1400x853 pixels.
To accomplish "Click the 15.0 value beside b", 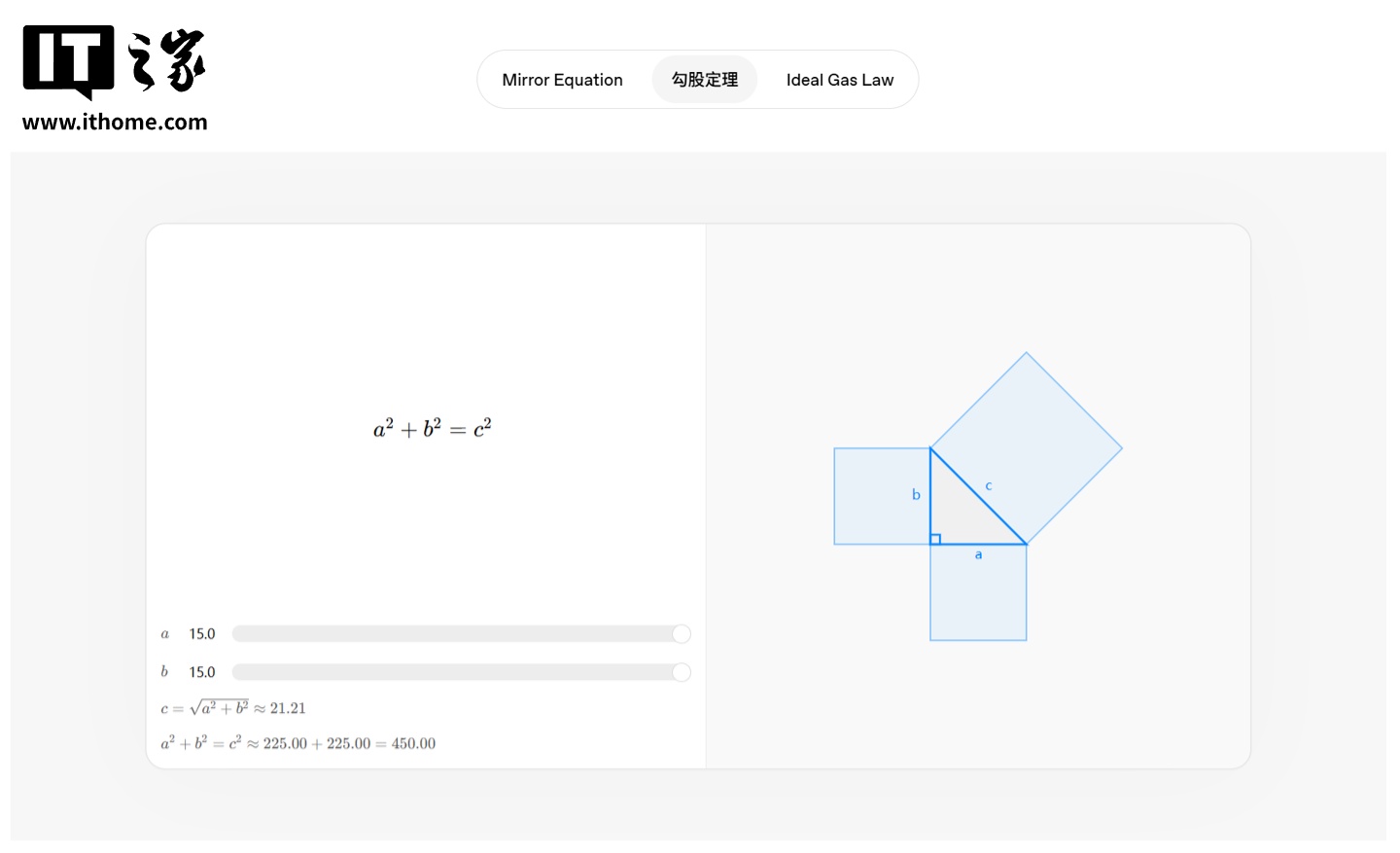I will coord(202,672).
